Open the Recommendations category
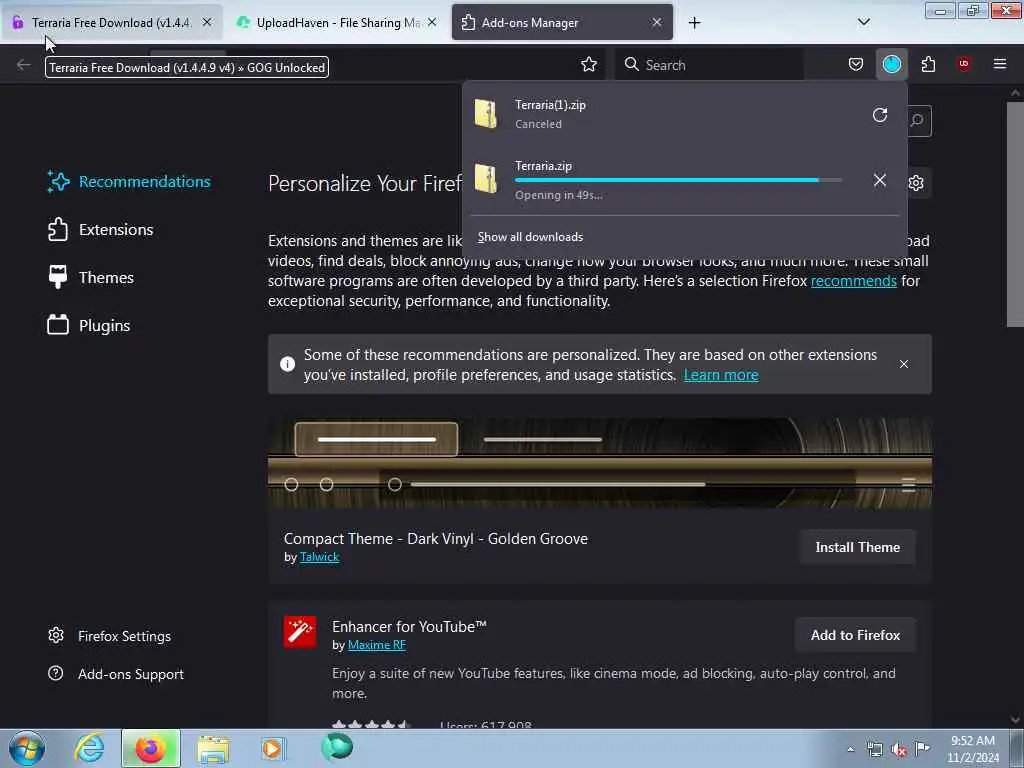The height and width of the screenshot is (768, 1024). [129, 182]
